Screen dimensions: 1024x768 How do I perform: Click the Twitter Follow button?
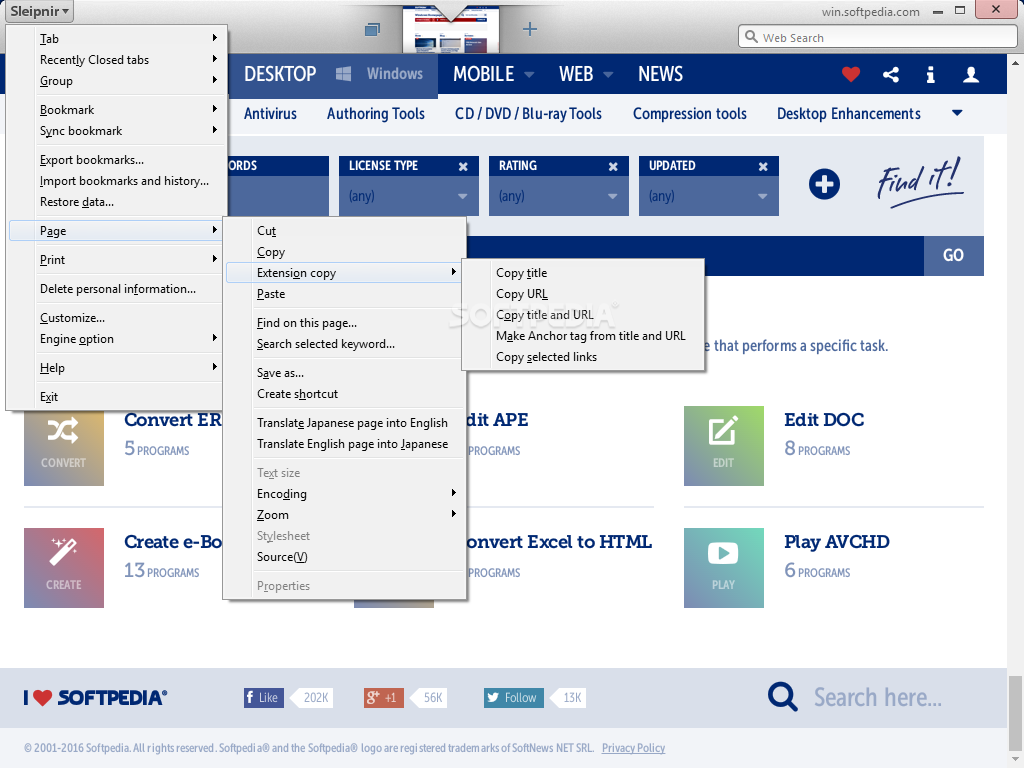[514, 697]
